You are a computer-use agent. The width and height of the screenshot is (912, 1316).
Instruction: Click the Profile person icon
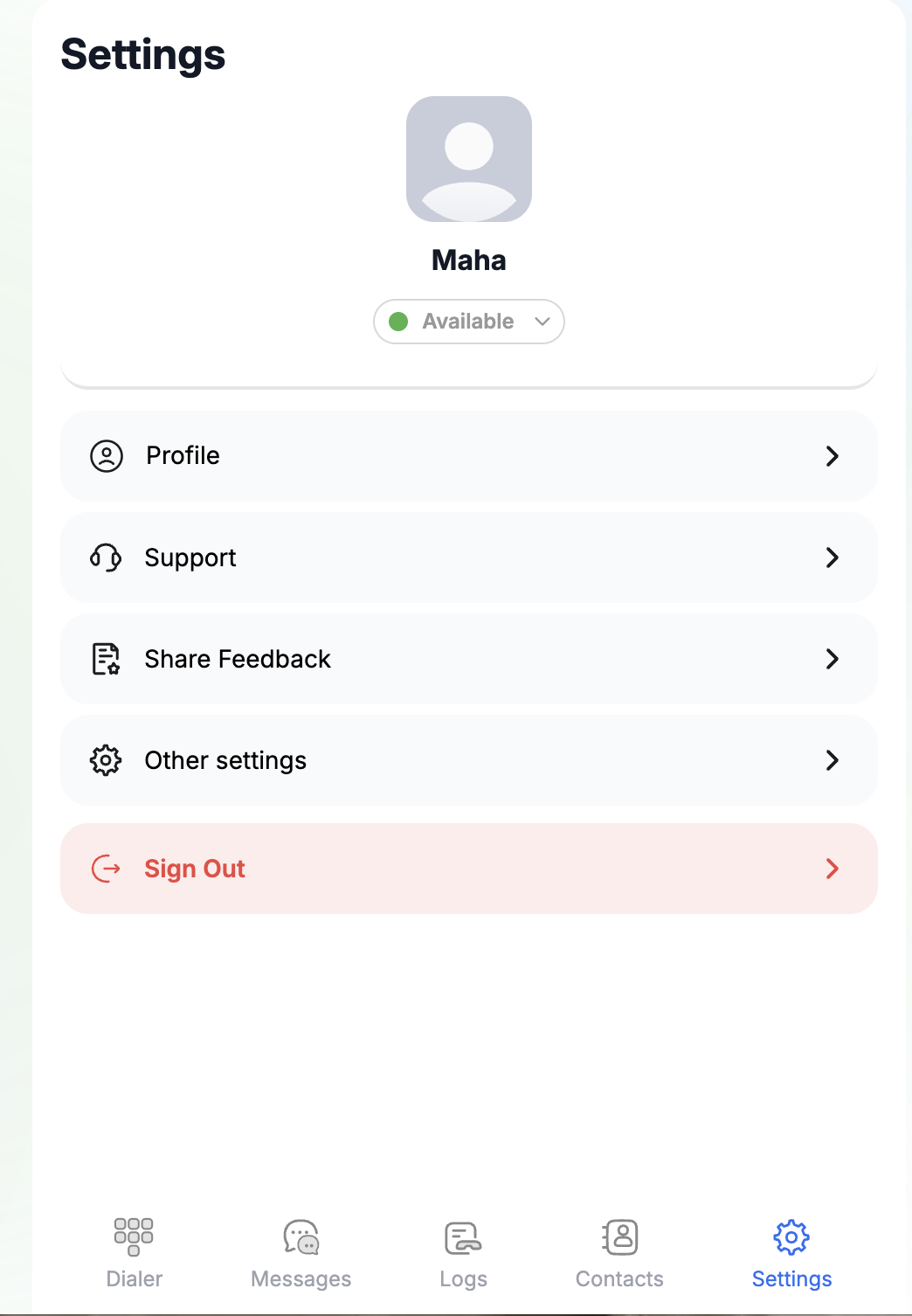coord(107,456)
